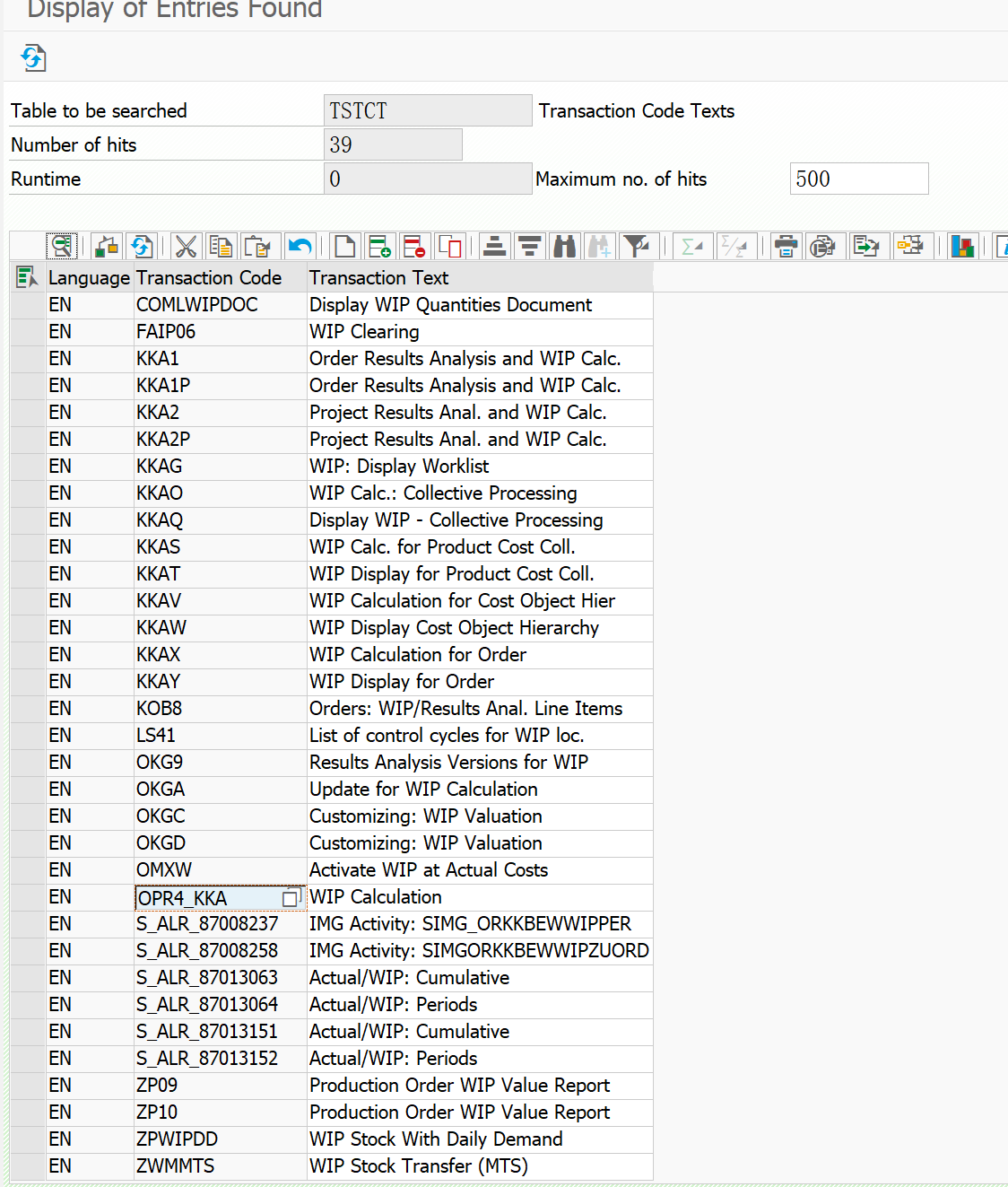This screenshot has height=1187, width=1008.
Task: Click 'WIP Display for Order' text
Action: coord(402,682)
